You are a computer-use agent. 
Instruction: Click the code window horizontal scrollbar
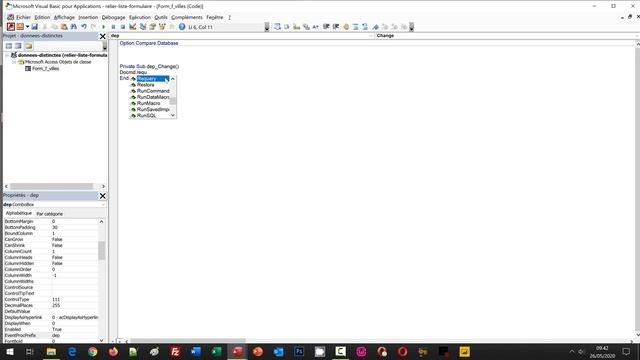point(188,341)
